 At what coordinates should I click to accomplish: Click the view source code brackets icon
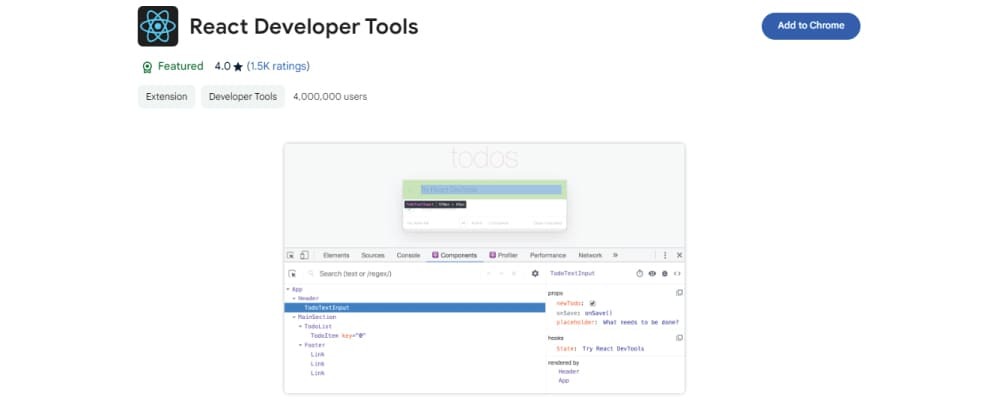coord(677,273)
